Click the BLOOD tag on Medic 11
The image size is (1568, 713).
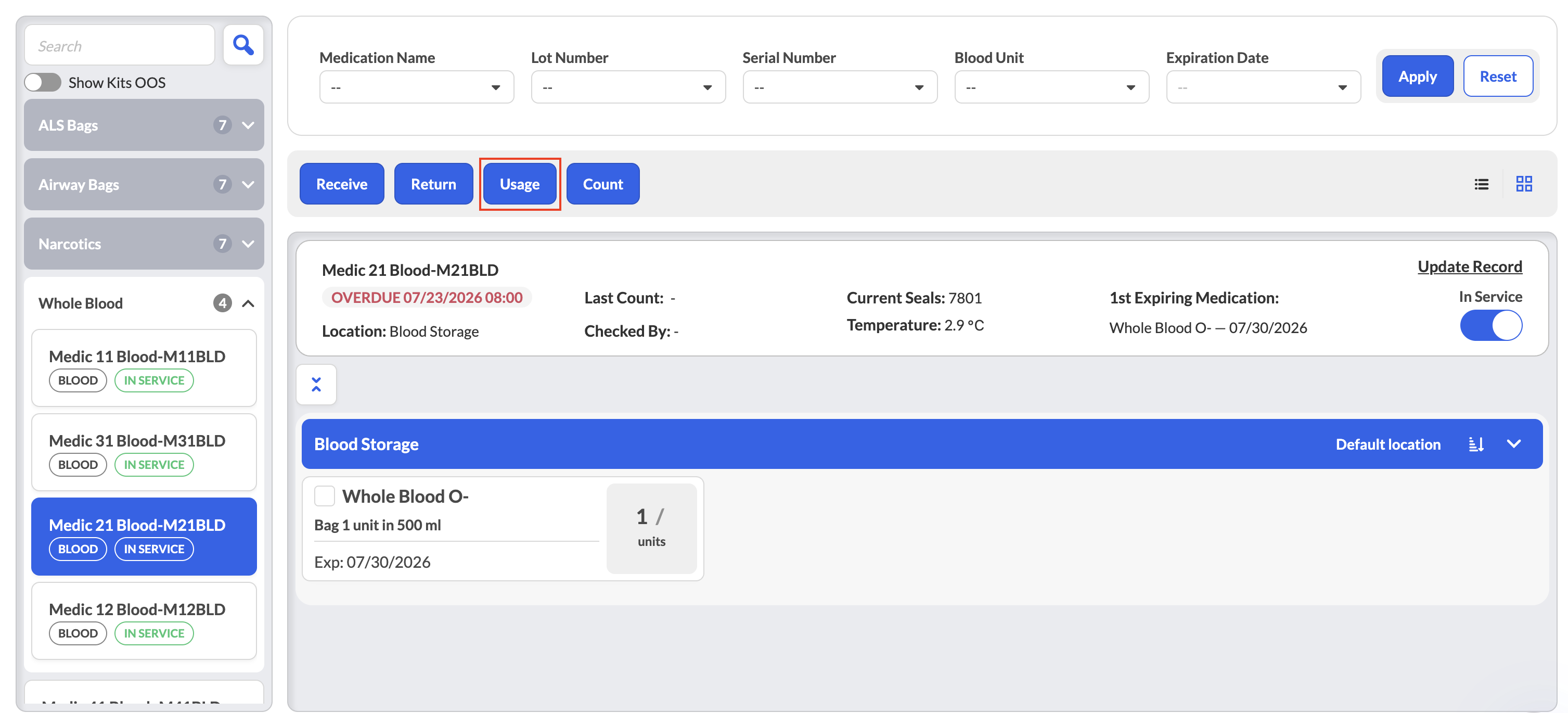78,380
